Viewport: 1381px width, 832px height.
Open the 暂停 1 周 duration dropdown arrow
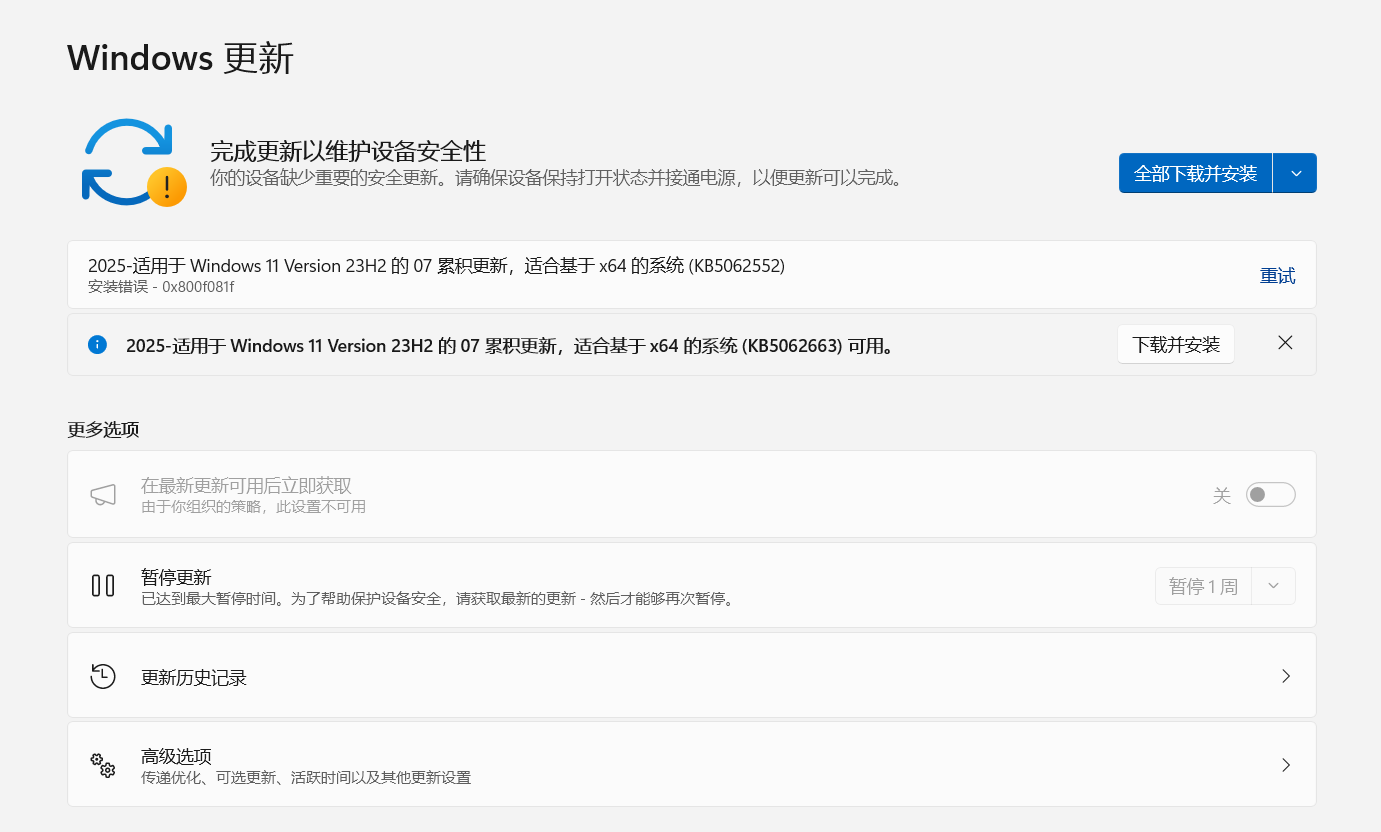point(1273,586)
